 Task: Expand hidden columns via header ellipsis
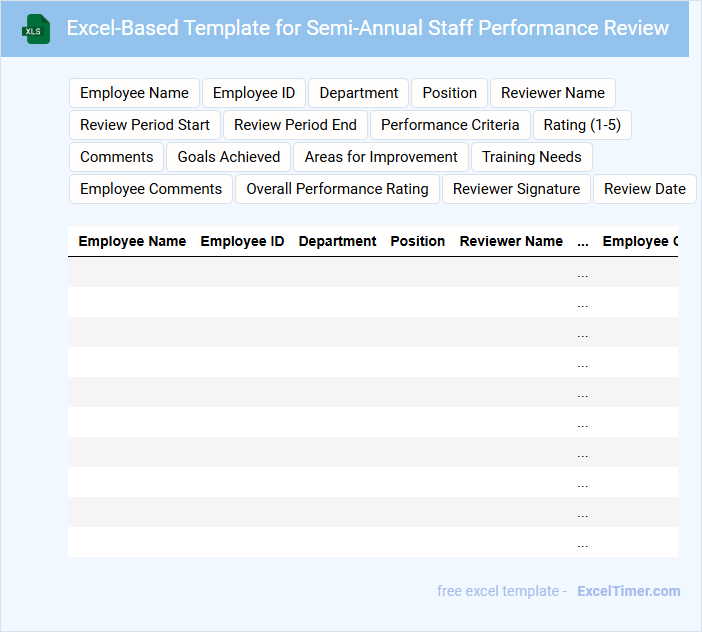click(583, 241)
